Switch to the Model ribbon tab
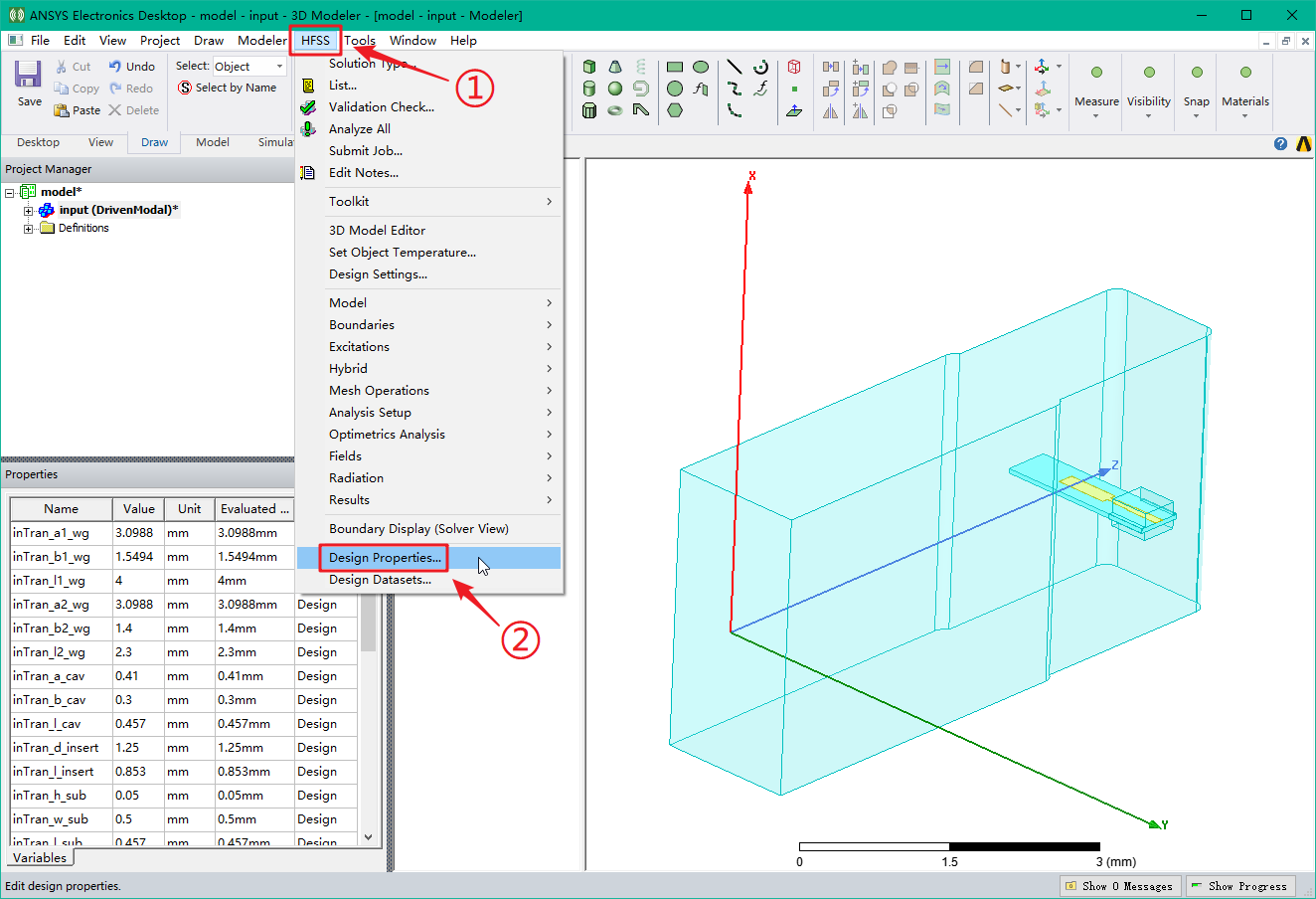 coord(213,142)
